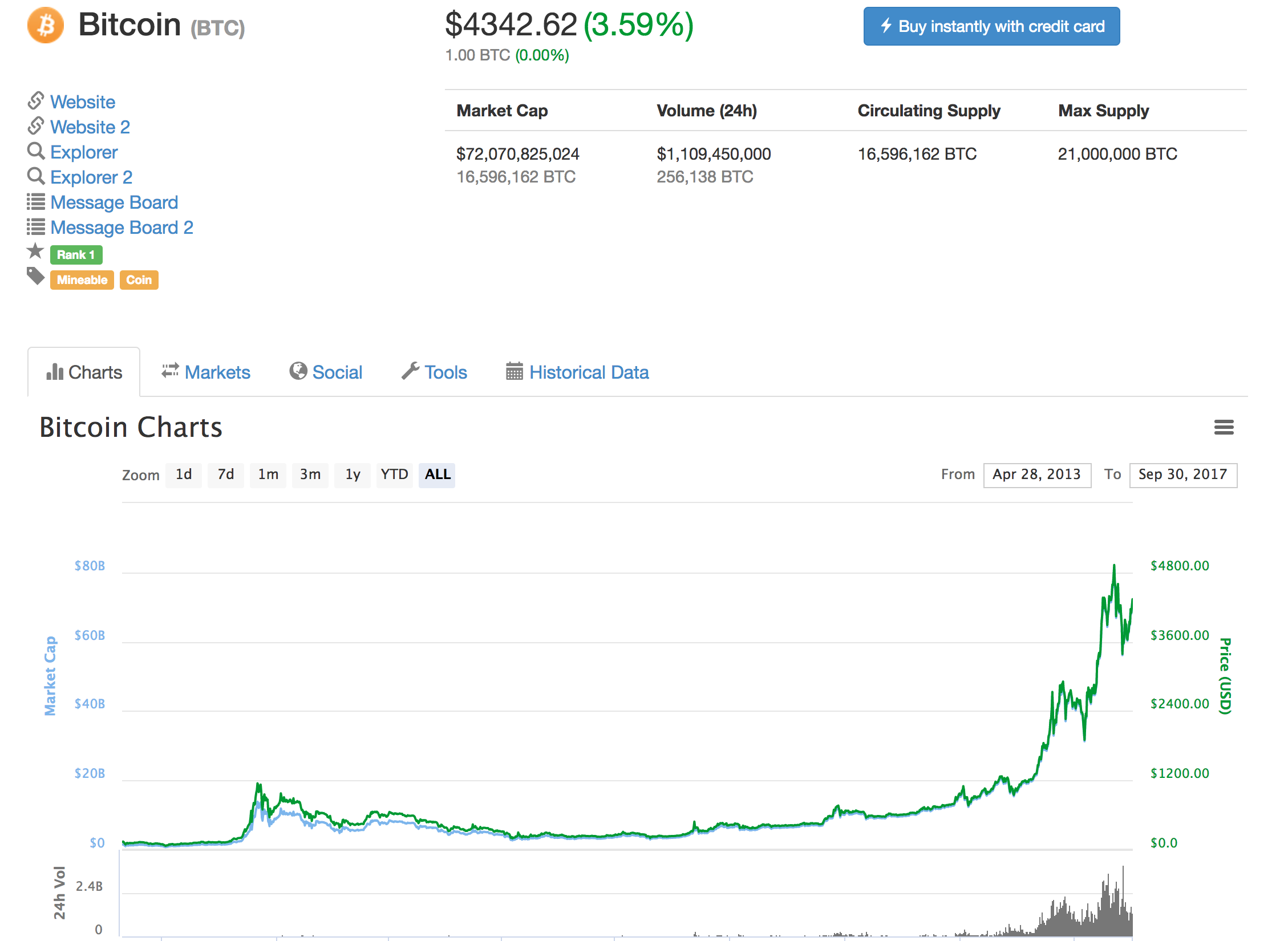Click the Circulating Supply column header
The height and width of the screenshot is (941, 1288).
pyautogui.click(x=929, y=111)
